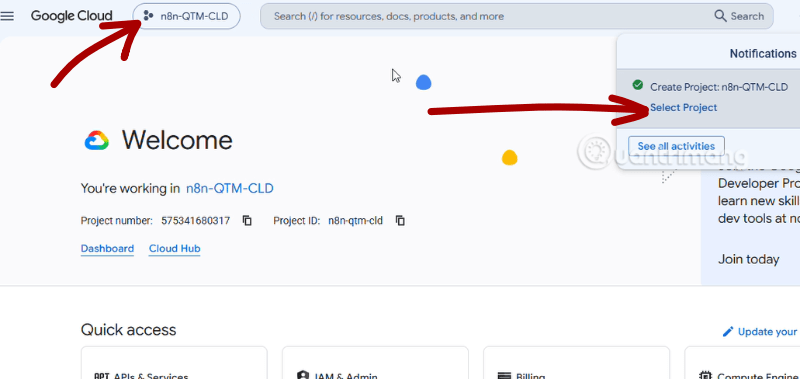Copy the project ID n8n-qtm-cld
The width and height of the screenshot is (800, 379).
[401, 221]
